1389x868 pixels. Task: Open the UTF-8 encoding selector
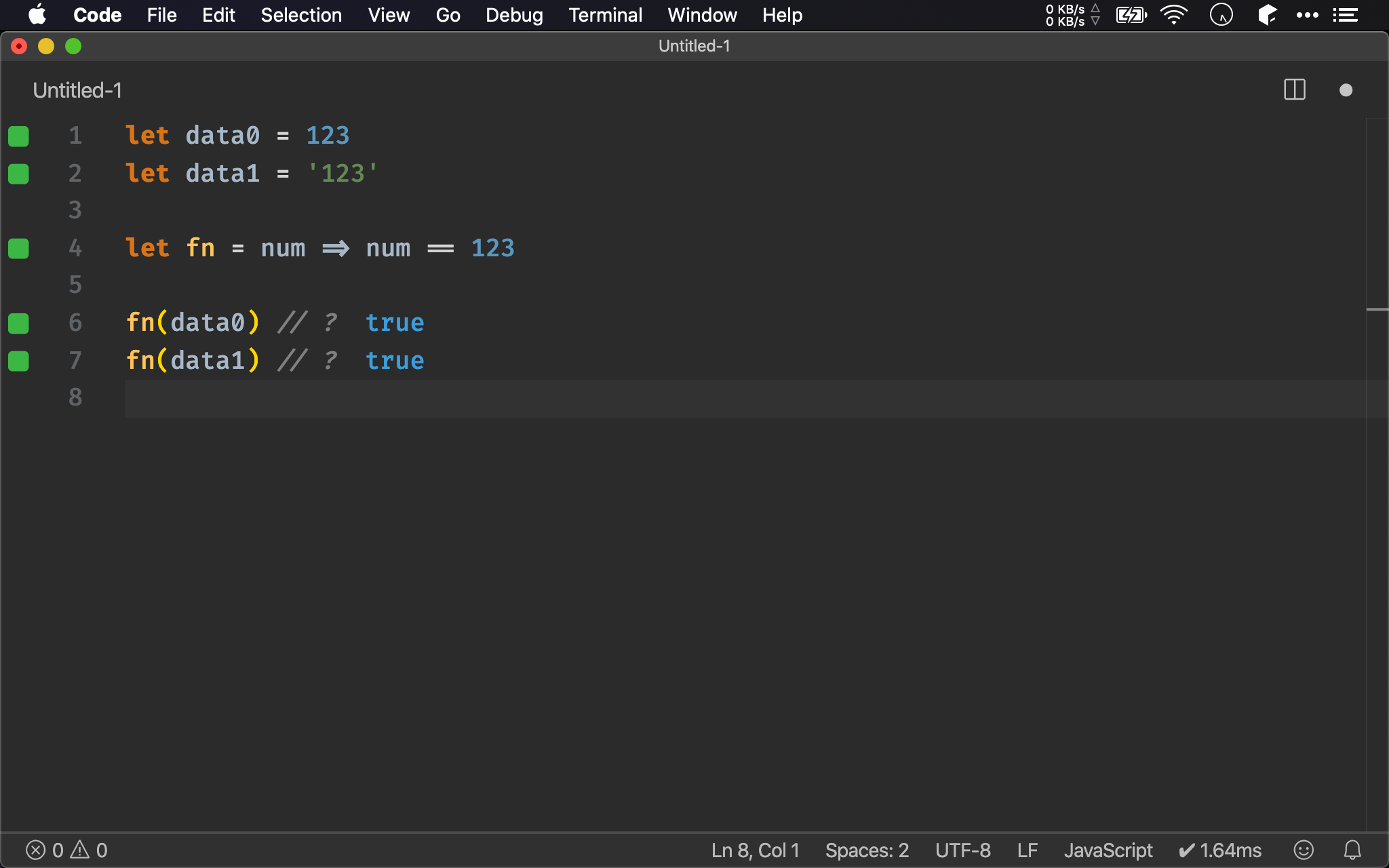pyautogui.click(x=962, y=850)
